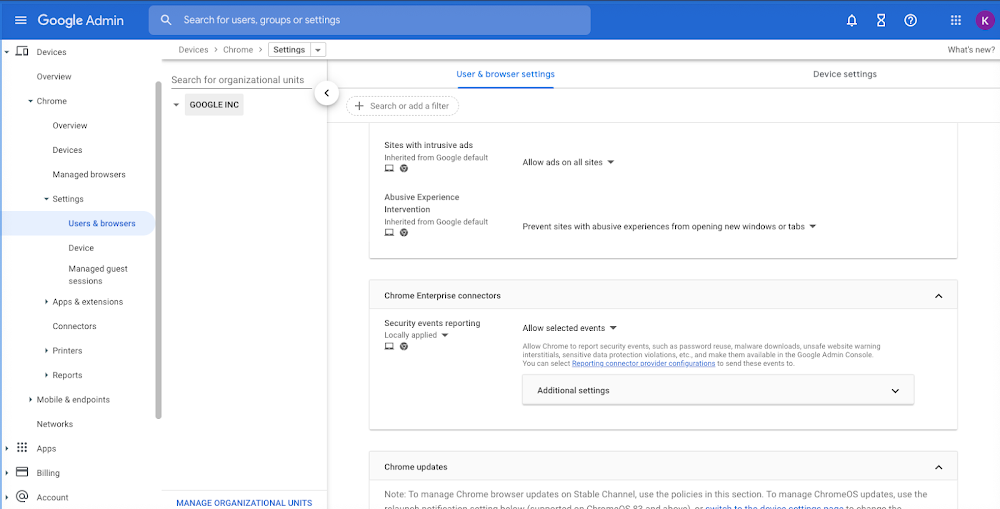Image resolution: width=1000 pixels, height=509 pixels.
Task: Collapse Chrome Enterprise connectors section
Action: pyautogui.click(x=938, y=296)
